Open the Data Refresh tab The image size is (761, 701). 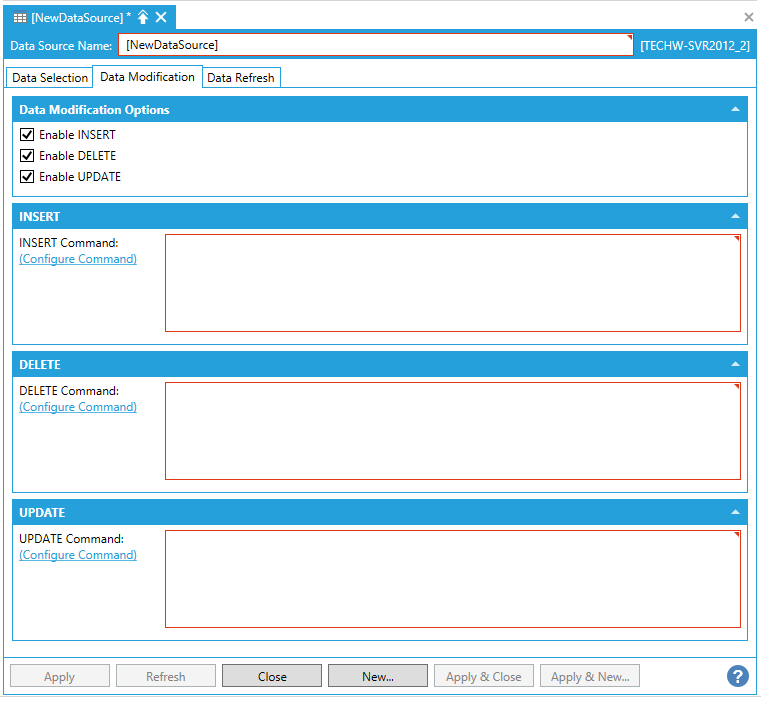click(241, 78)
